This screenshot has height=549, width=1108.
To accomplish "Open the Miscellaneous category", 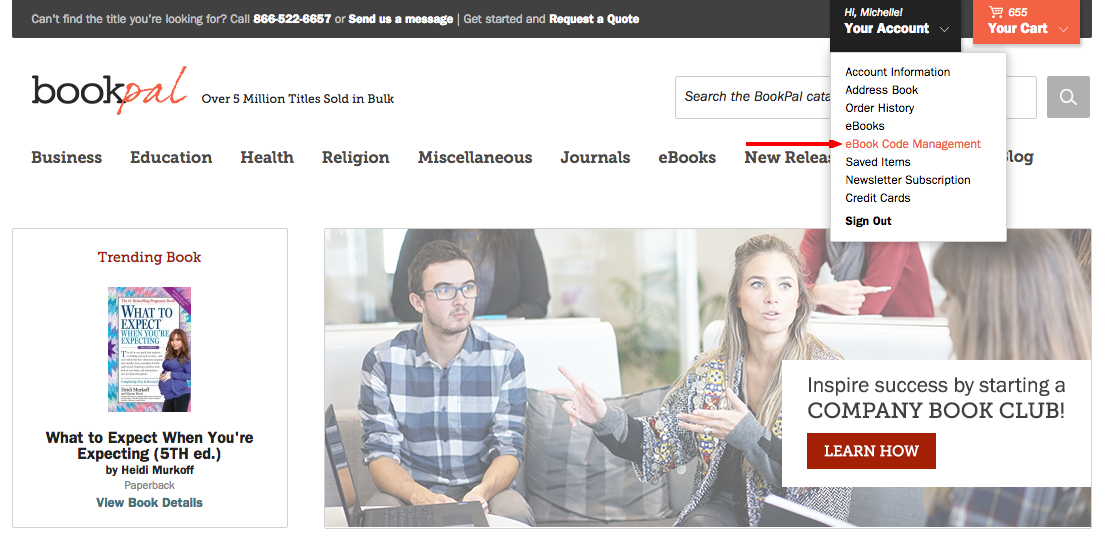I will click(x=475, y=158).
